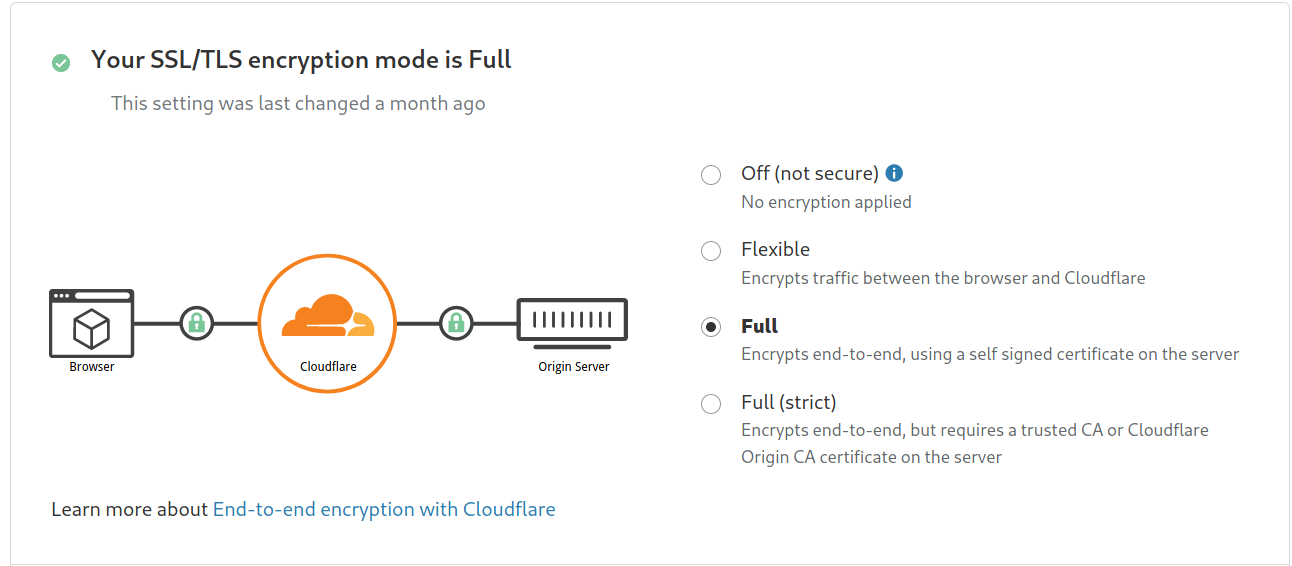Click the Browser window icon in diagram

tap(91, 323)
